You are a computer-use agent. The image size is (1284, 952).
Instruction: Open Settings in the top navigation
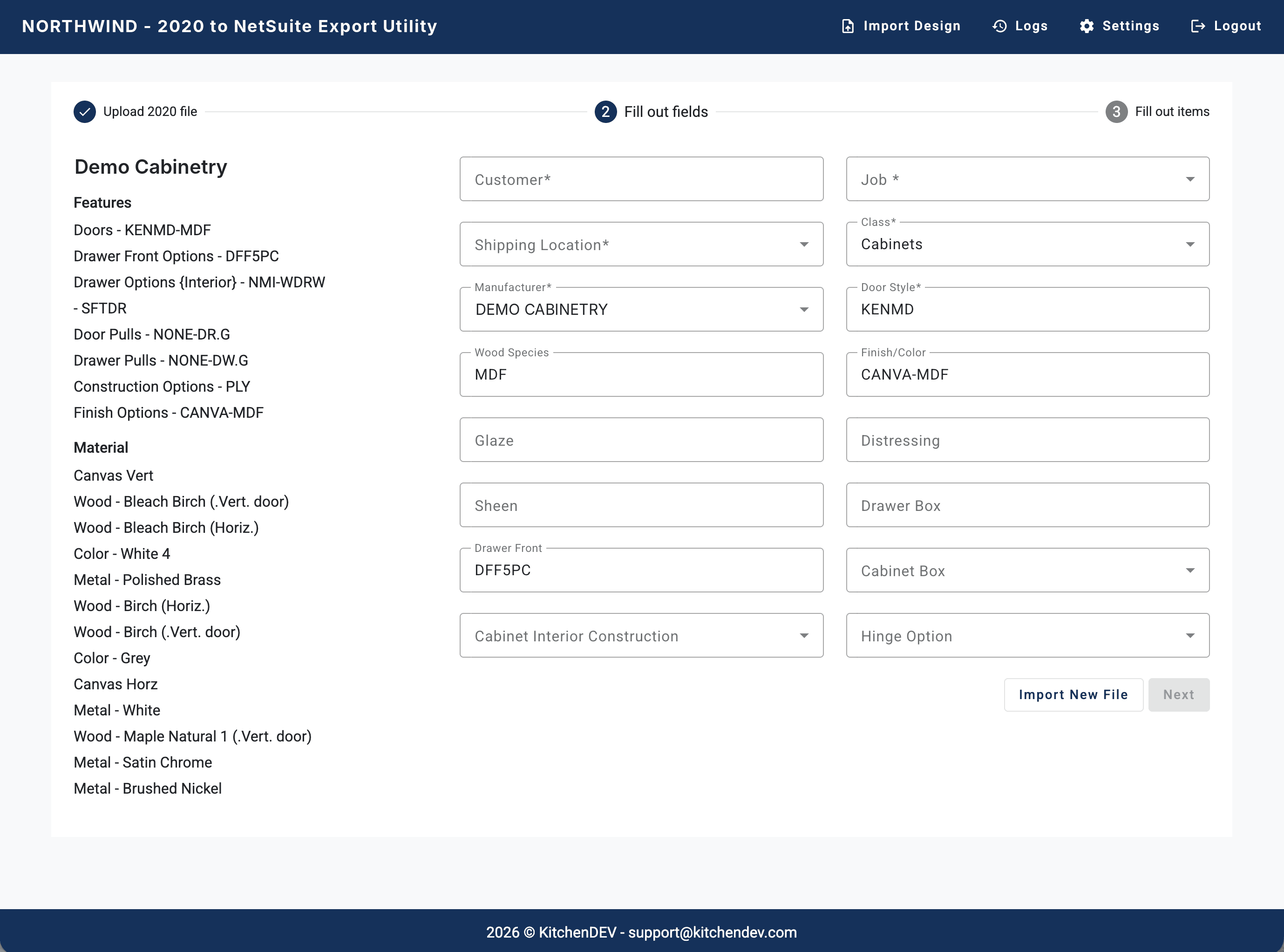[1119, 27]
